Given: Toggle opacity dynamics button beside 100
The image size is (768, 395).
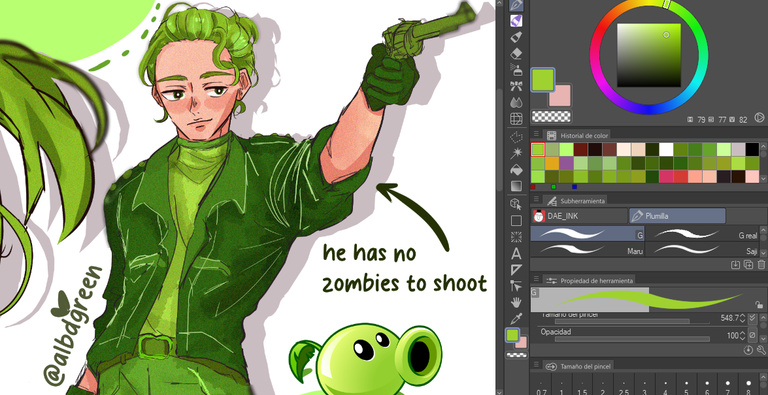Looking at the screenshot, I should (x=752, y=336).
